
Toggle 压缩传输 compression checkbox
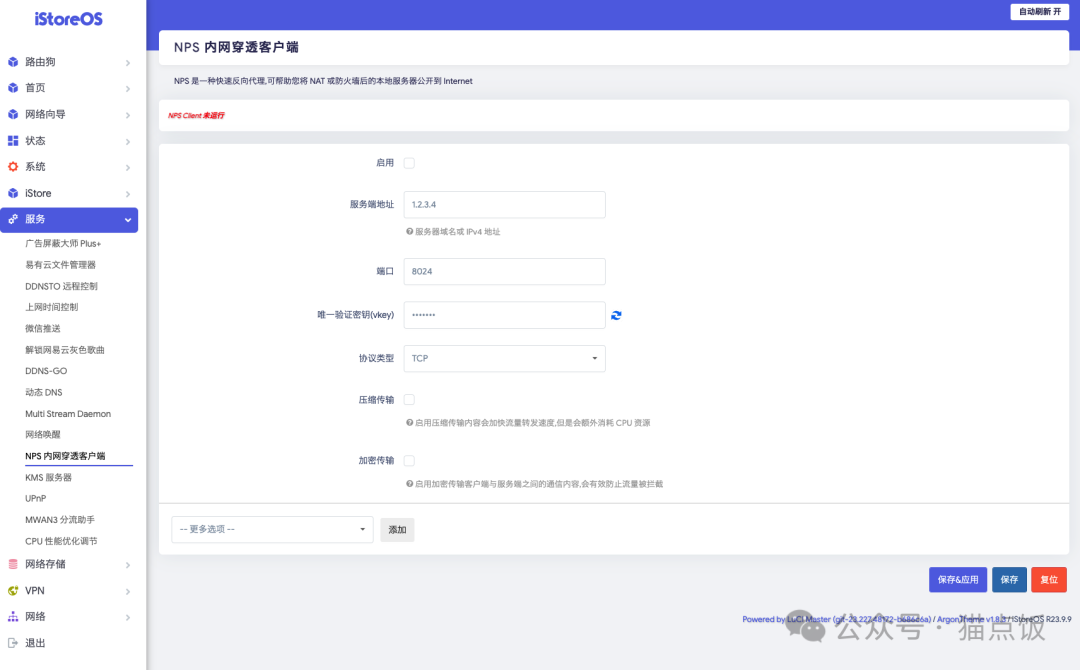click(x=409, y=399)
